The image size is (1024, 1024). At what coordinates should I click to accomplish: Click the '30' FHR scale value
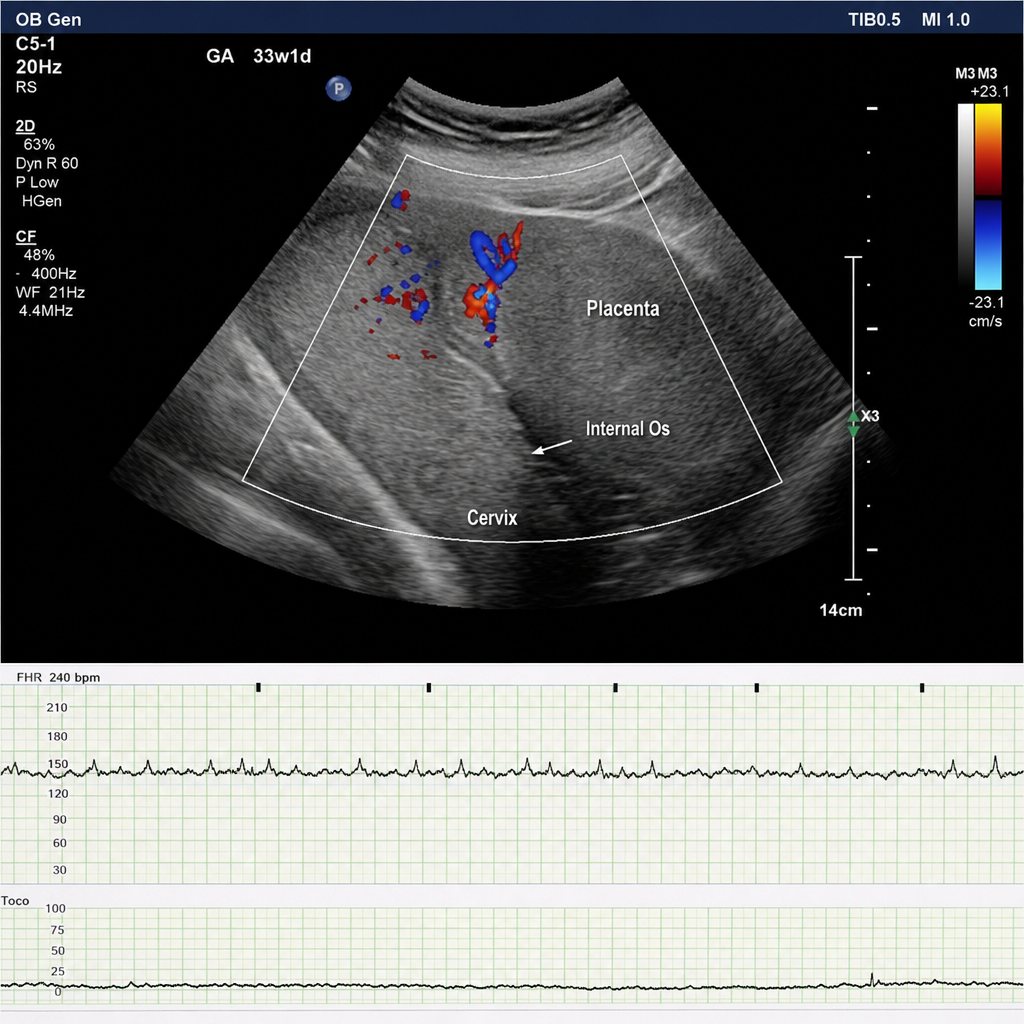click(59, 869)
